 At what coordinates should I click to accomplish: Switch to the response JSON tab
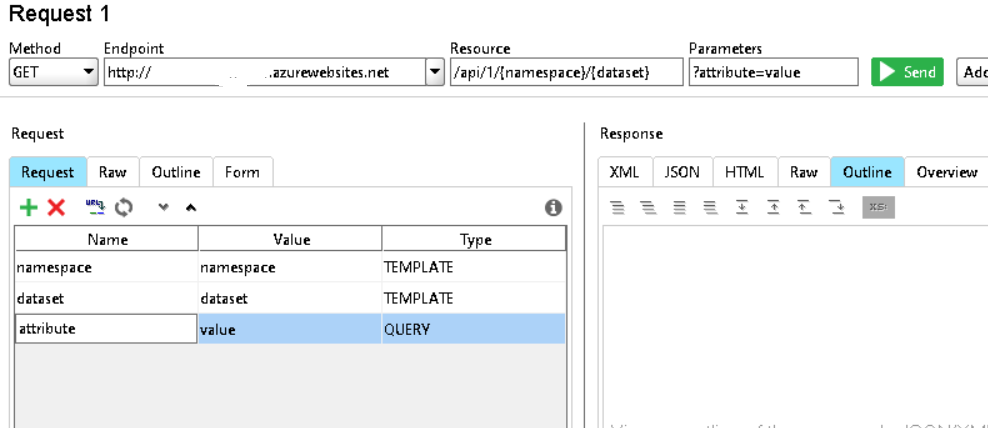682,172
